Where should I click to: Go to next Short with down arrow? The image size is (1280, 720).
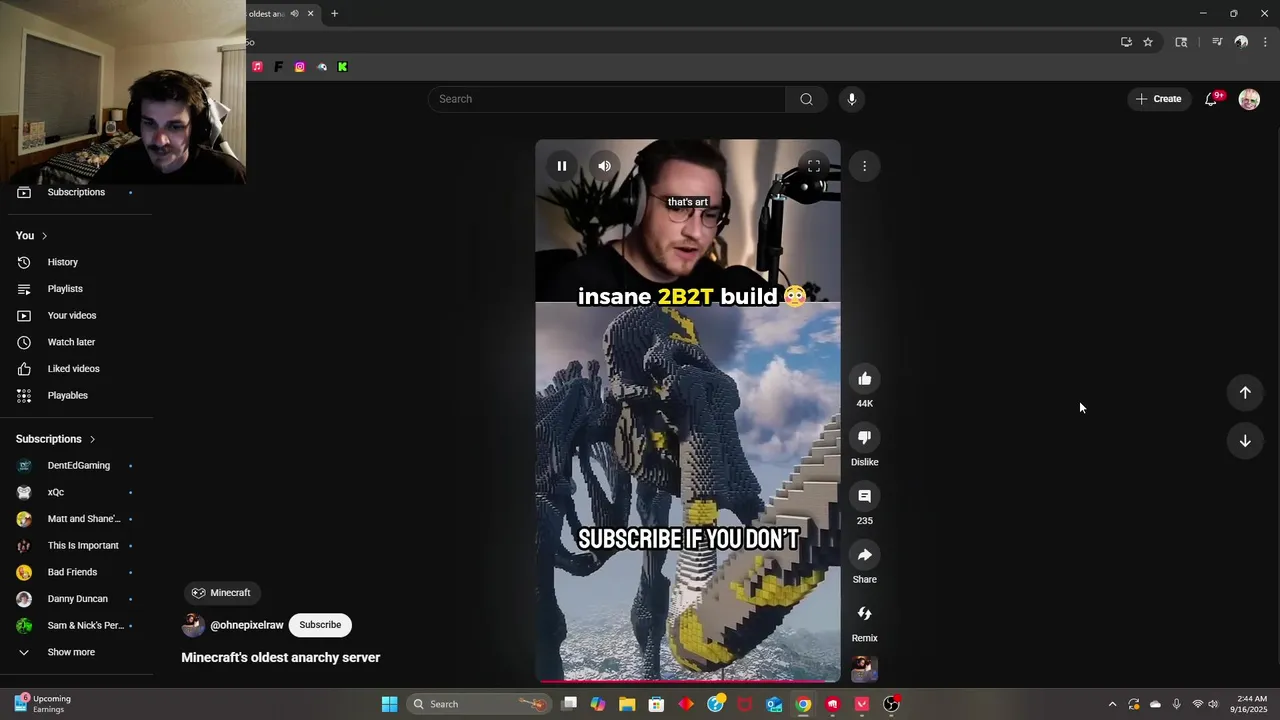(1245, 441)
